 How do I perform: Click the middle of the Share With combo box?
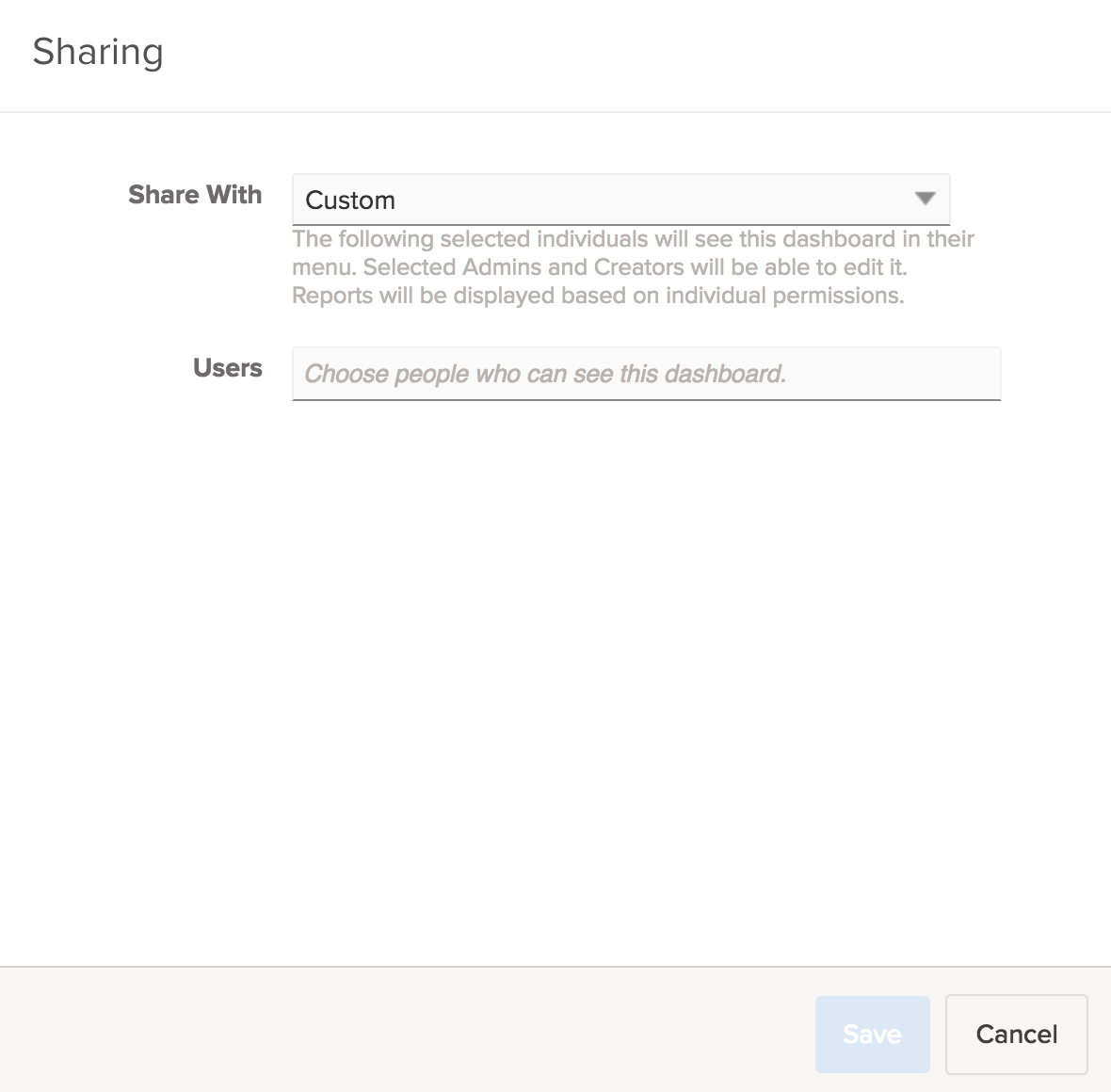click(621, 200)
